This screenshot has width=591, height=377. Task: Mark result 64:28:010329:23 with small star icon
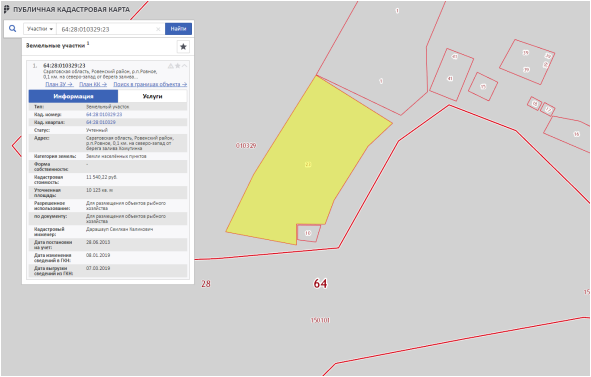(178, 66)
